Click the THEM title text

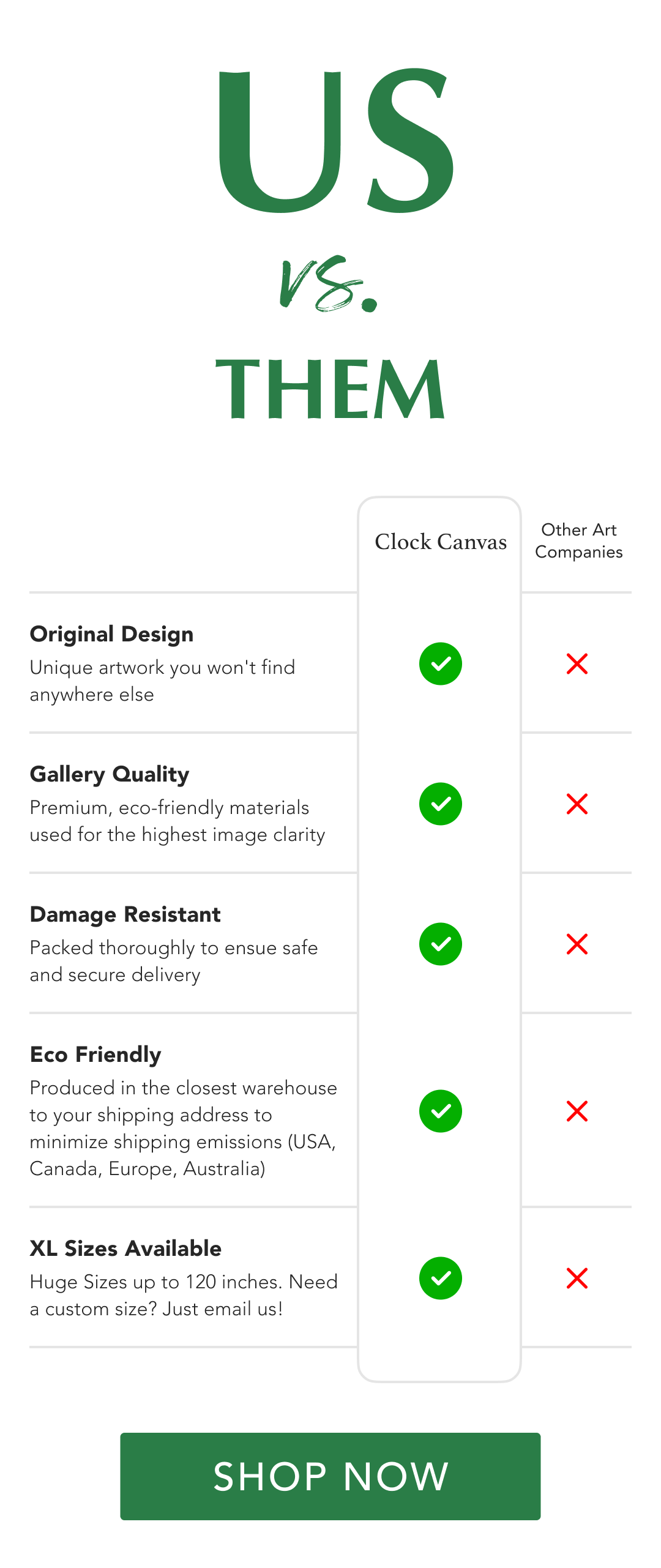330,389
